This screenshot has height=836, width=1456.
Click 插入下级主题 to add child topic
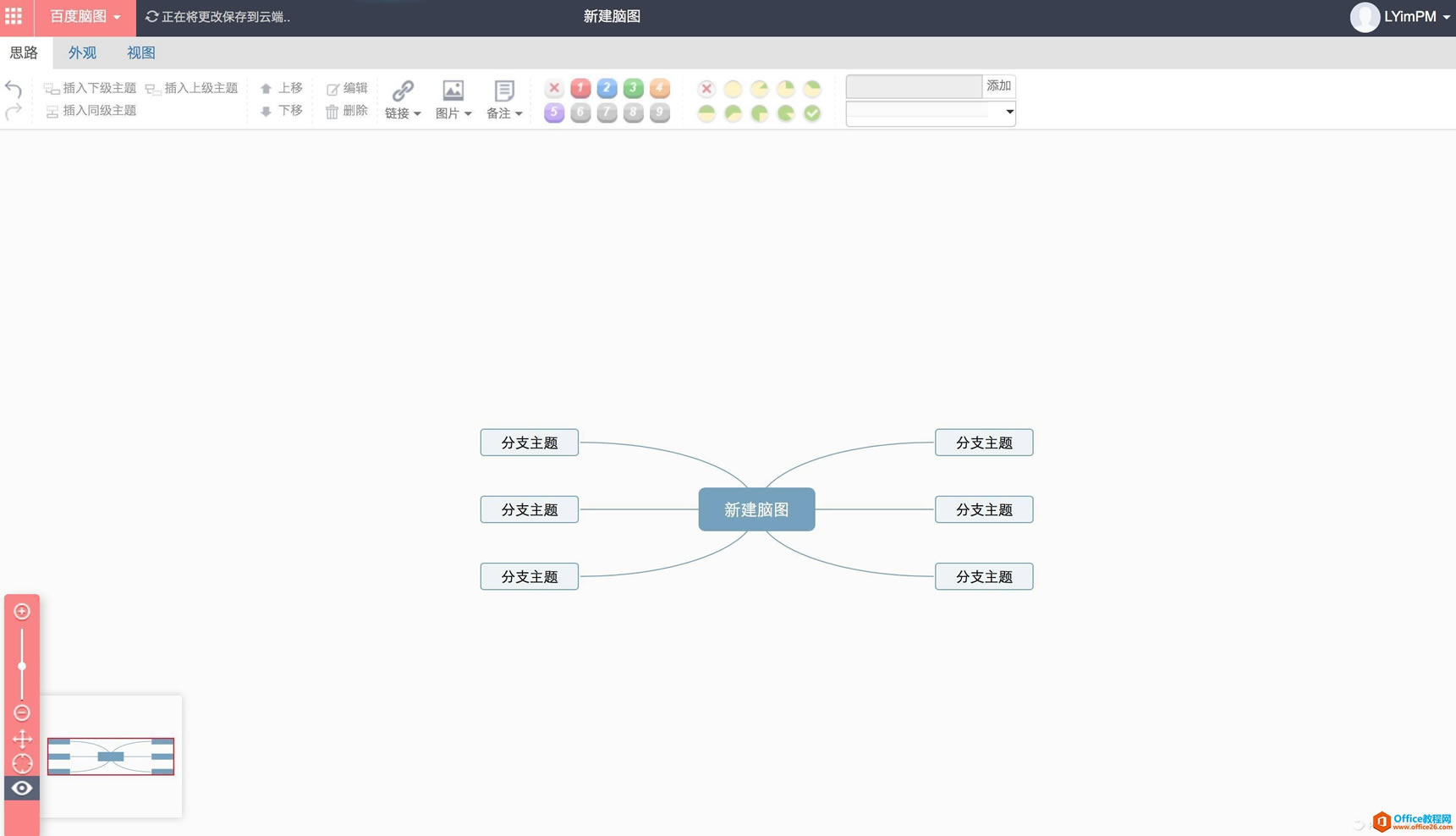(x=91, y=88)
